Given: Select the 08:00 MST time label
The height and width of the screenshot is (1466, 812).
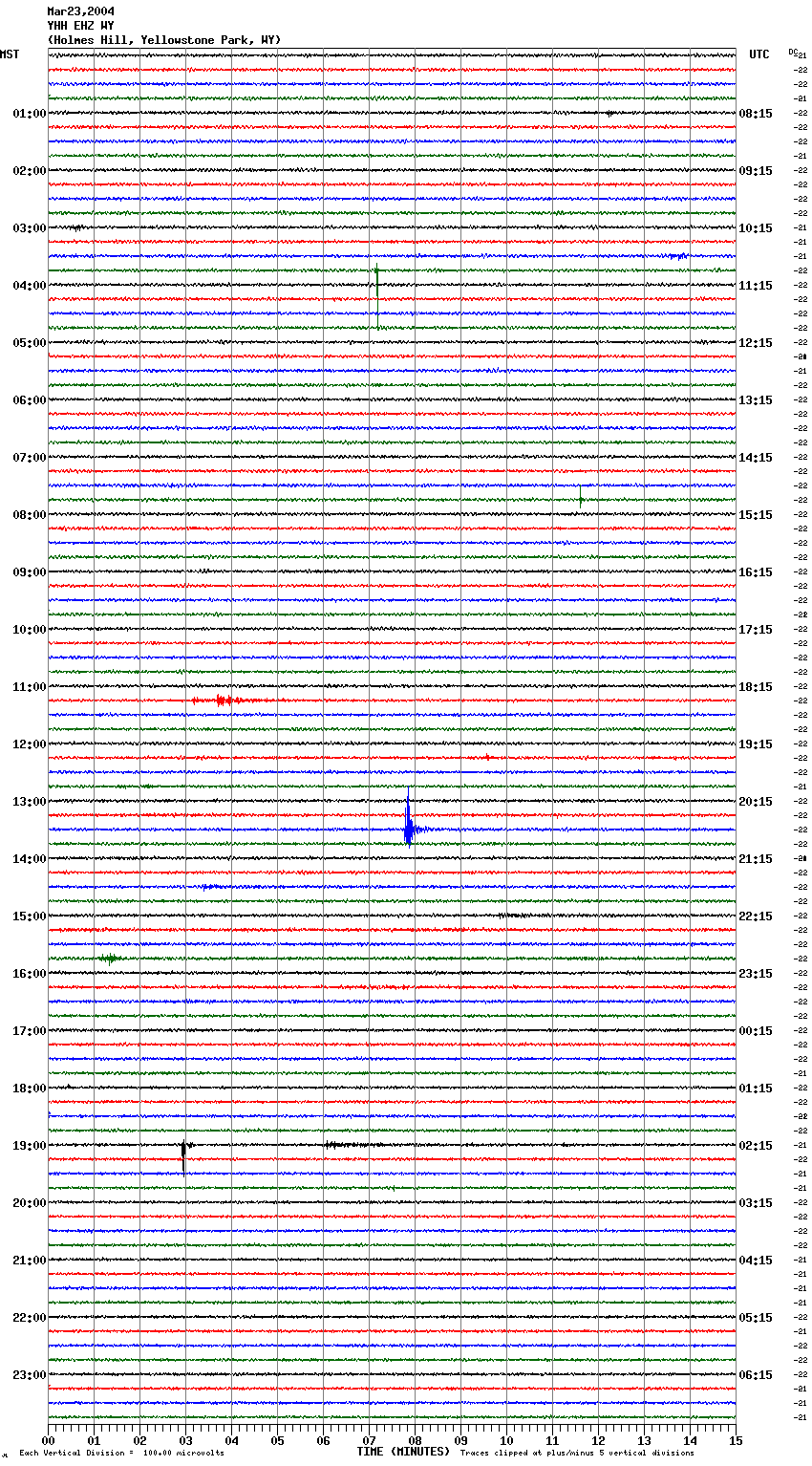Looking at the screenshot, I should [30, 515].
